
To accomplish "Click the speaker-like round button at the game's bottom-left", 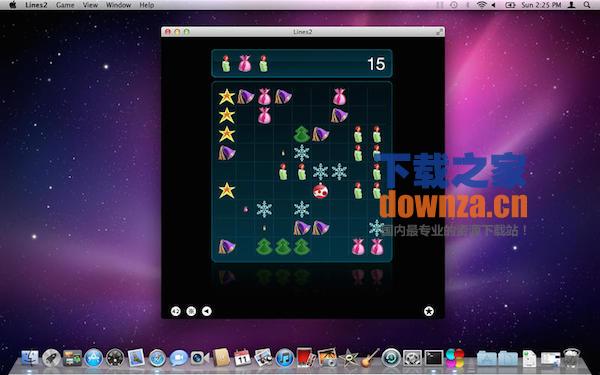I will 176,311.
